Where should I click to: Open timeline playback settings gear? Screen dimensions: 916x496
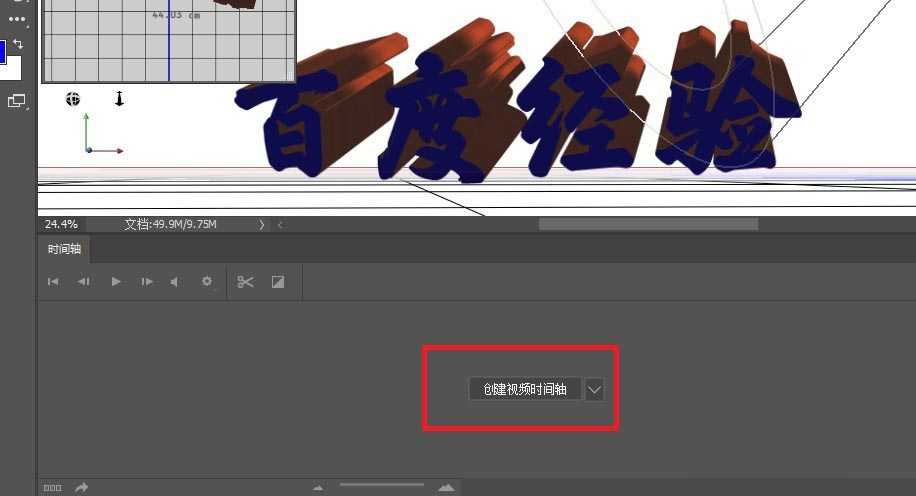207,282
